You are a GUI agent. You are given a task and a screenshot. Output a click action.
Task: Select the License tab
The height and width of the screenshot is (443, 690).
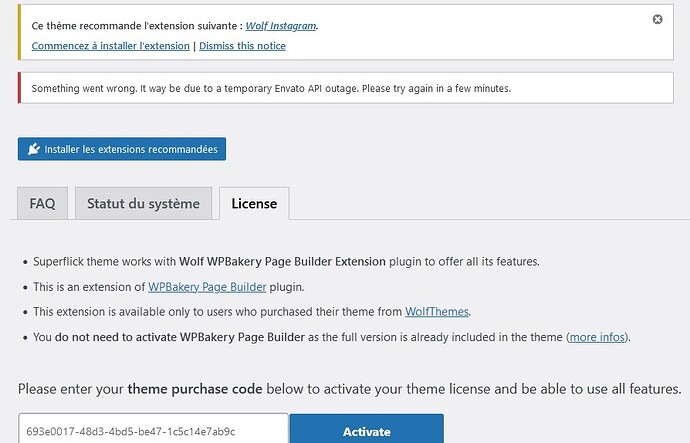click(x=254, y=203)
